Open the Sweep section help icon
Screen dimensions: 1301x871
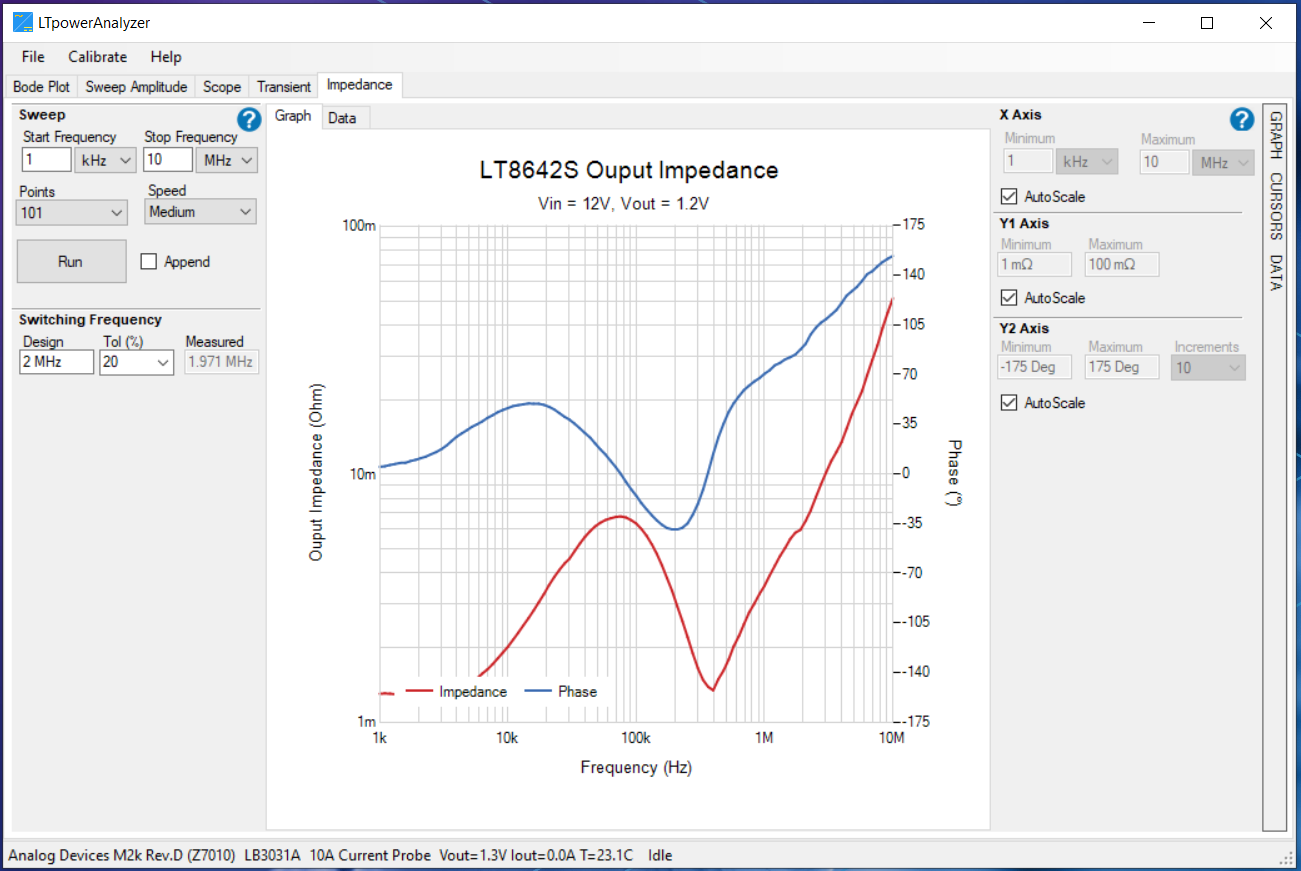tap(248, 119)
